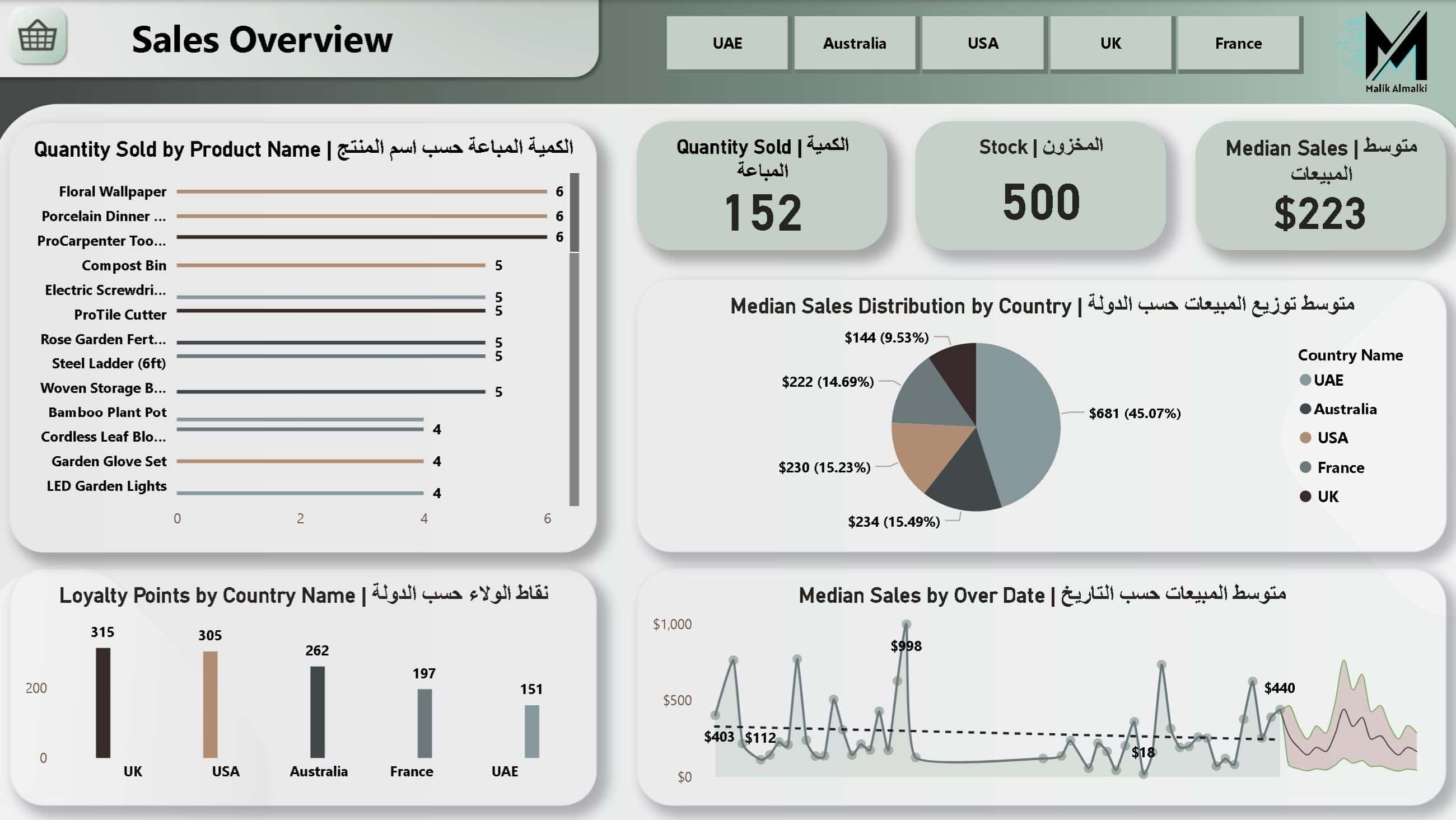Select the France loyalty points bar
This screenshot has width=1456, height=820.
click(424, 723)
